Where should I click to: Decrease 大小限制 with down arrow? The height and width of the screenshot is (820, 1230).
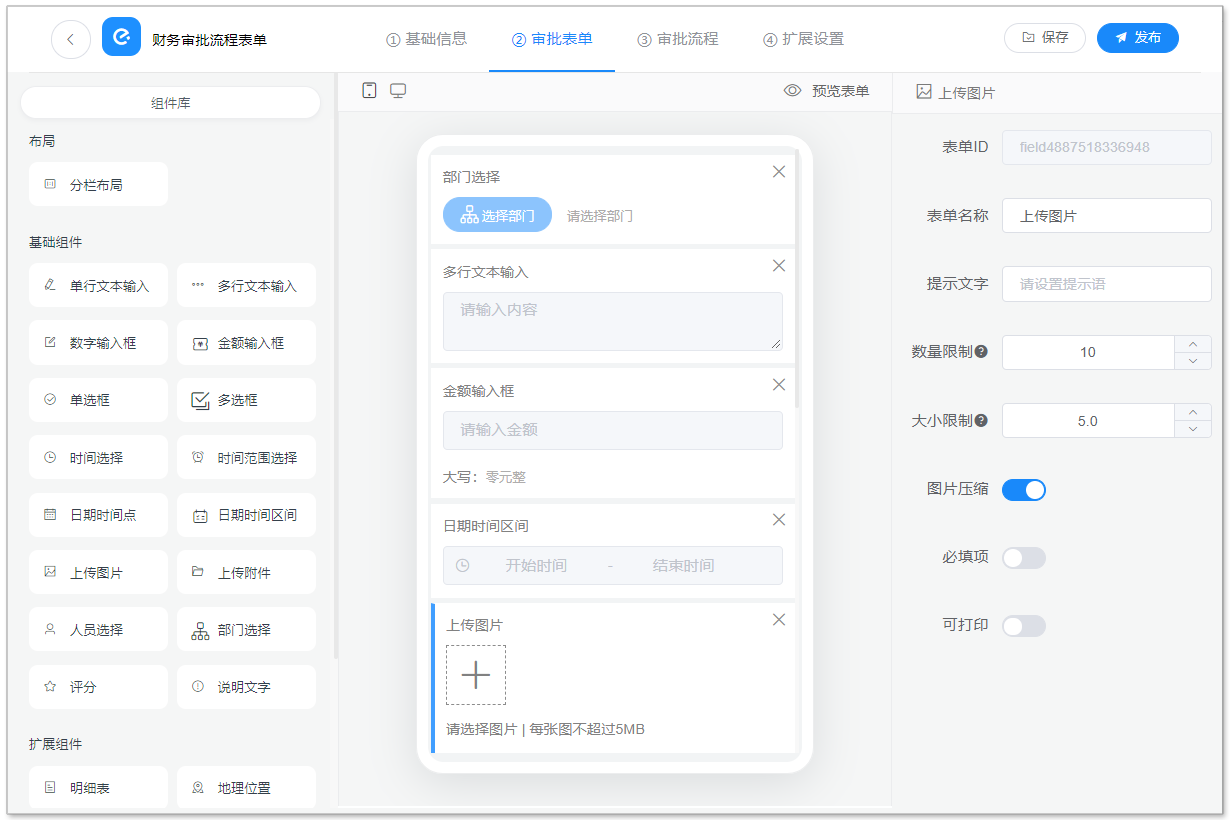coord(1192,429)
